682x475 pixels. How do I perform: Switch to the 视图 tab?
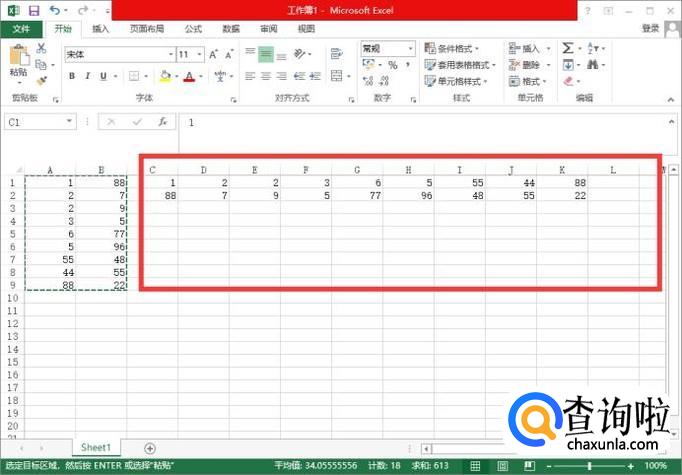(306, 29)
